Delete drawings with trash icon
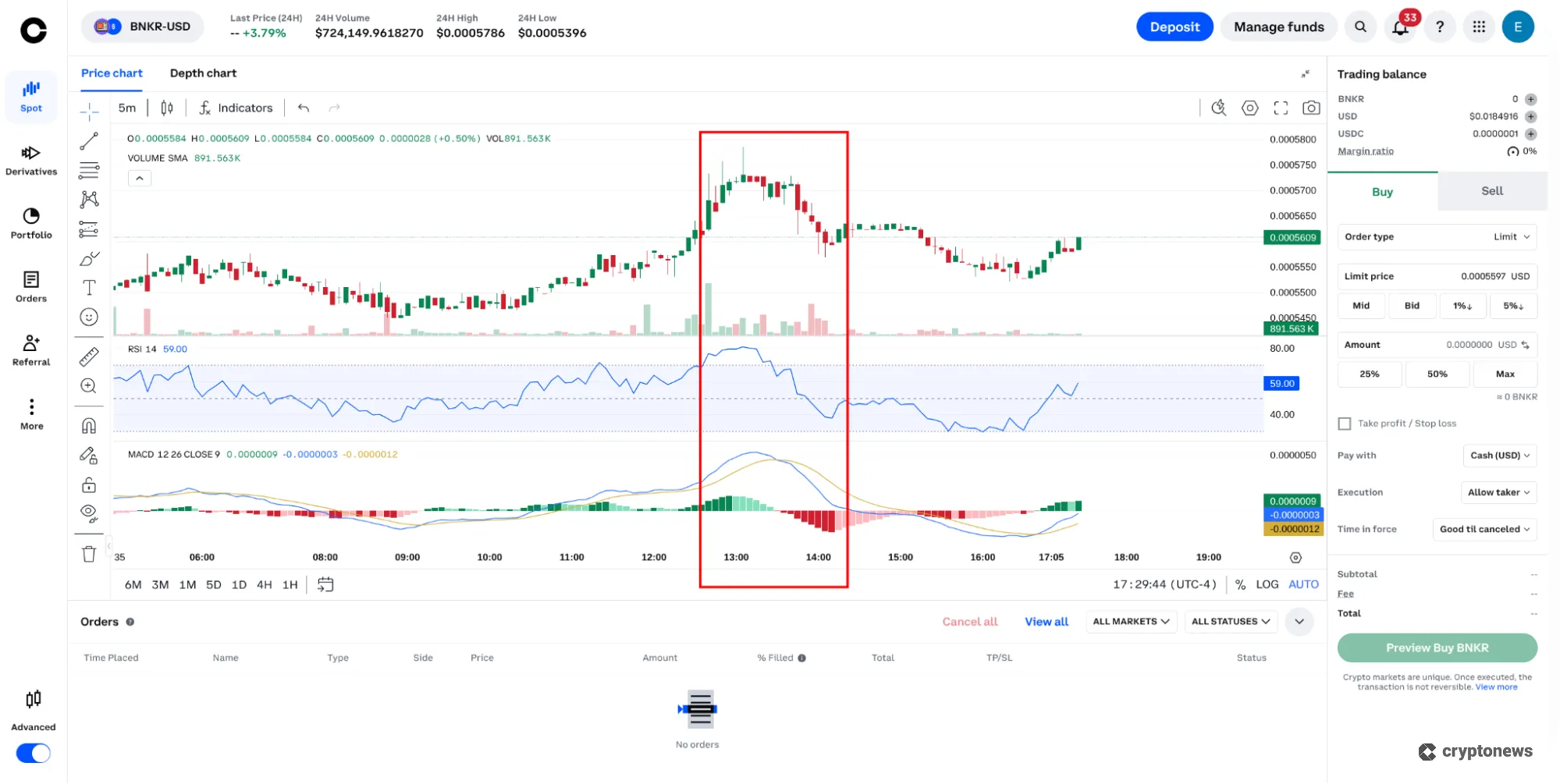The image size is (1560, 784). [89, 553]
